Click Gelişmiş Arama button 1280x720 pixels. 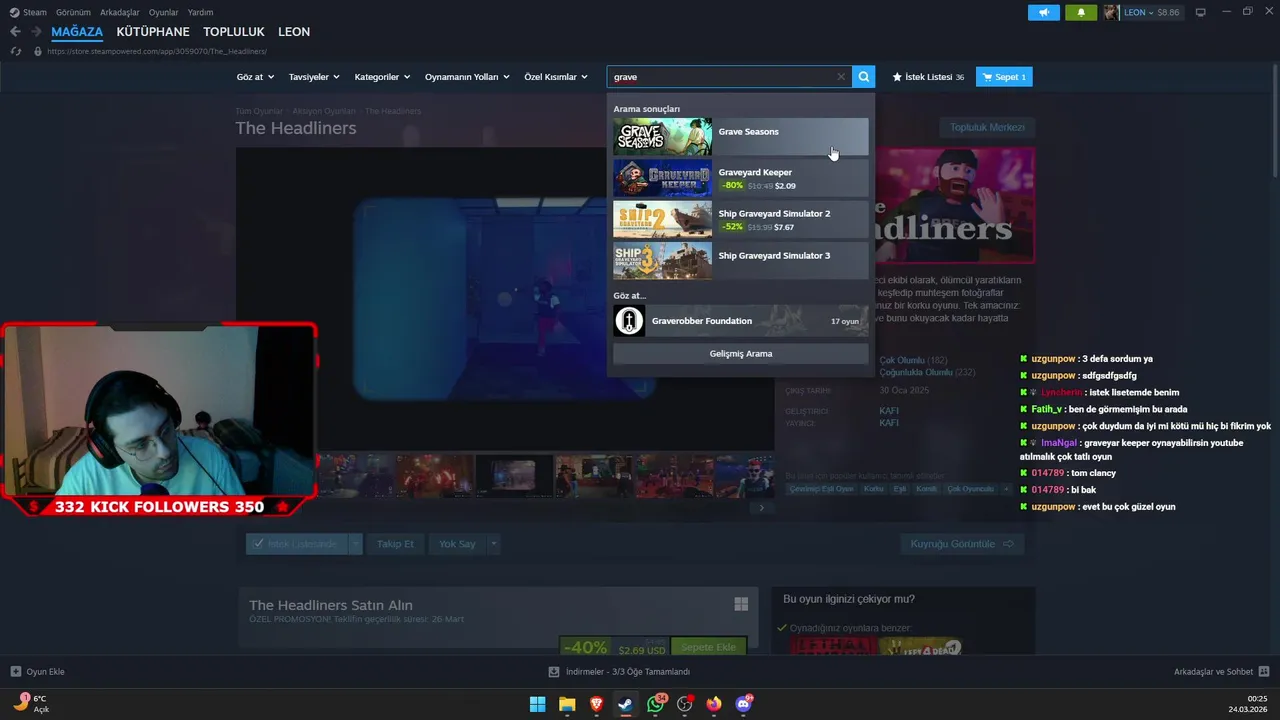[x=740, y=353]
